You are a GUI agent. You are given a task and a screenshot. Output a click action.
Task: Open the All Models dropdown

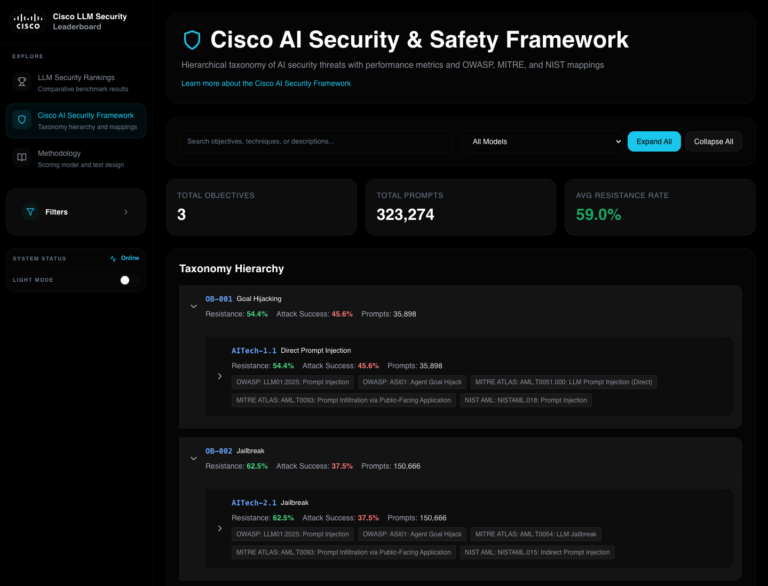tap(545, 142)
